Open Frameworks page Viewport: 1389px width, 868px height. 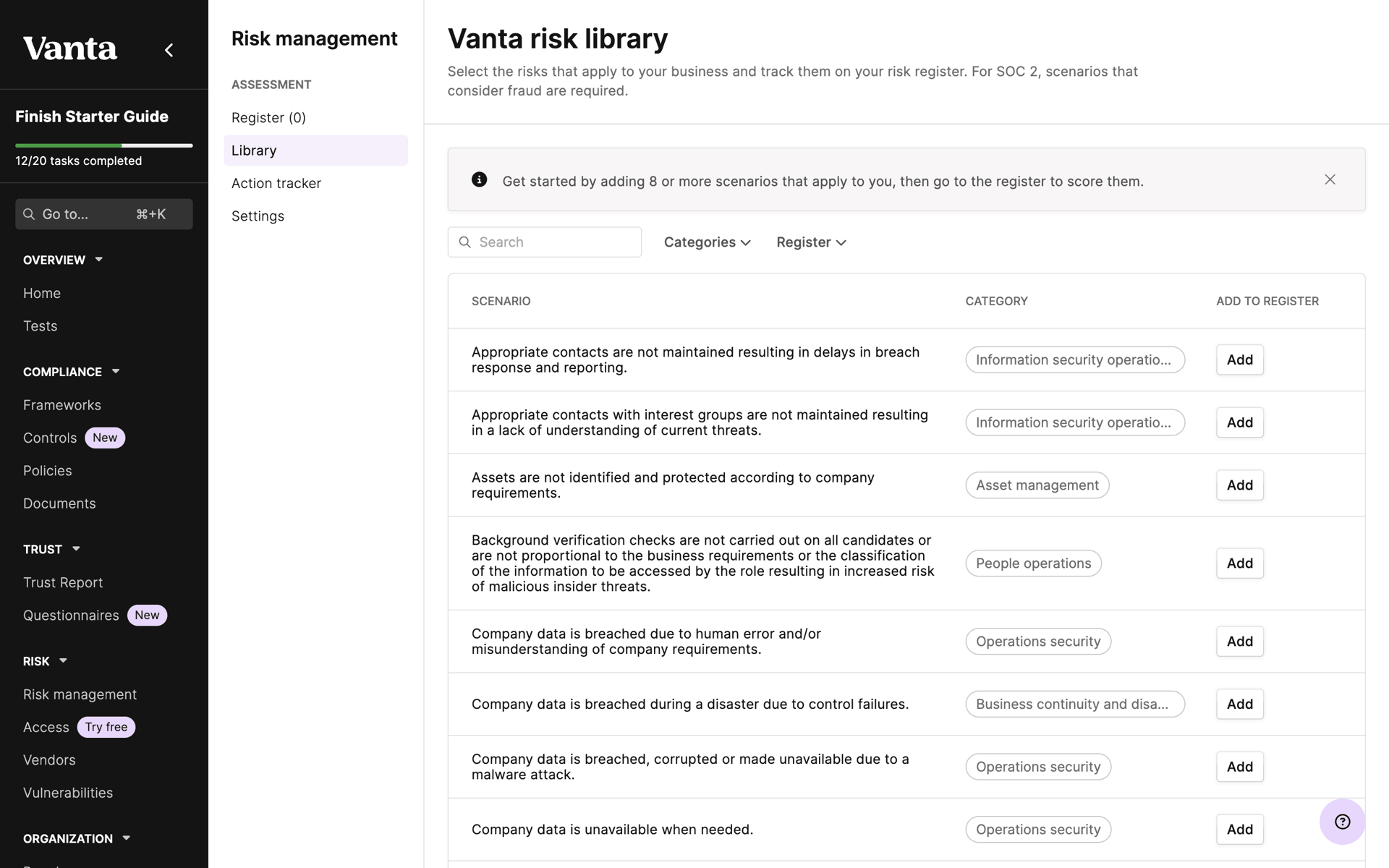click(62, 405)
